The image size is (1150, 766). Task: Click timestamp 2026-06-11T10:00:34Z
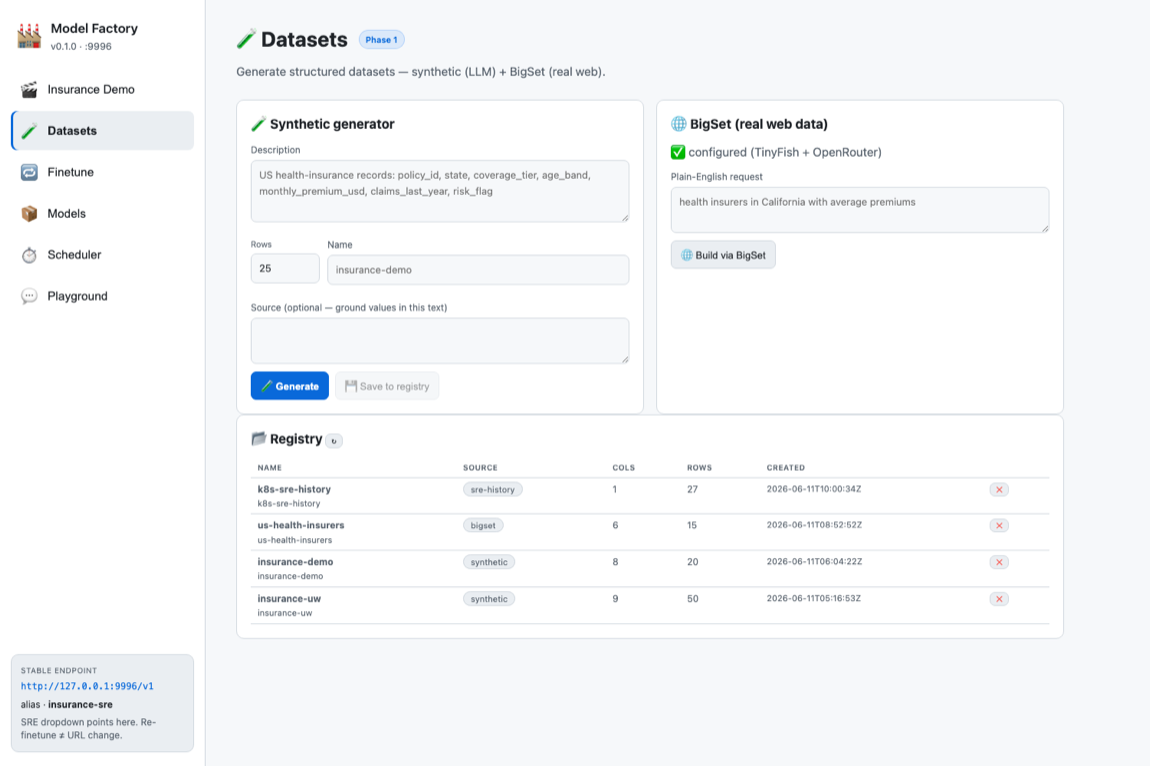pyautogui.click(x=814, y=489)
